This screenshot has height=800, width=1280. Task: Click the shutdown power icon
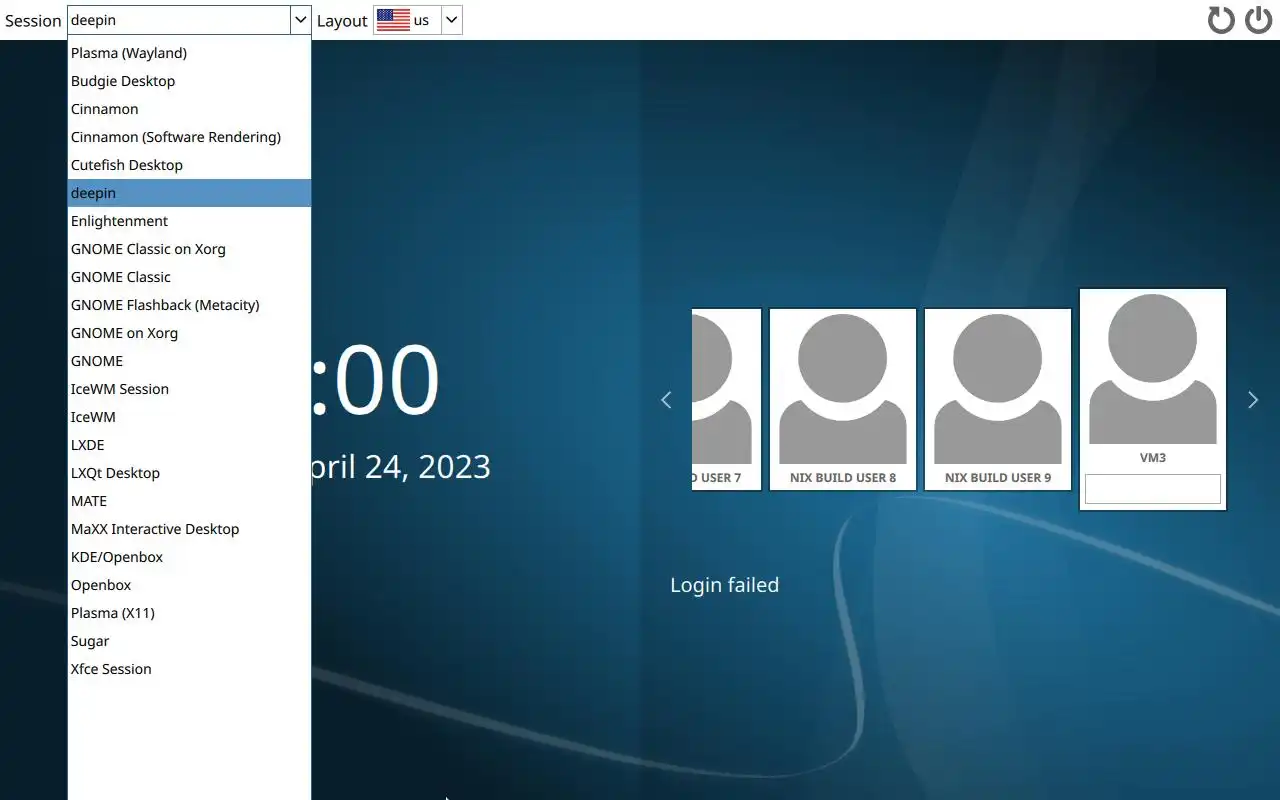[x=1259, y=20]
